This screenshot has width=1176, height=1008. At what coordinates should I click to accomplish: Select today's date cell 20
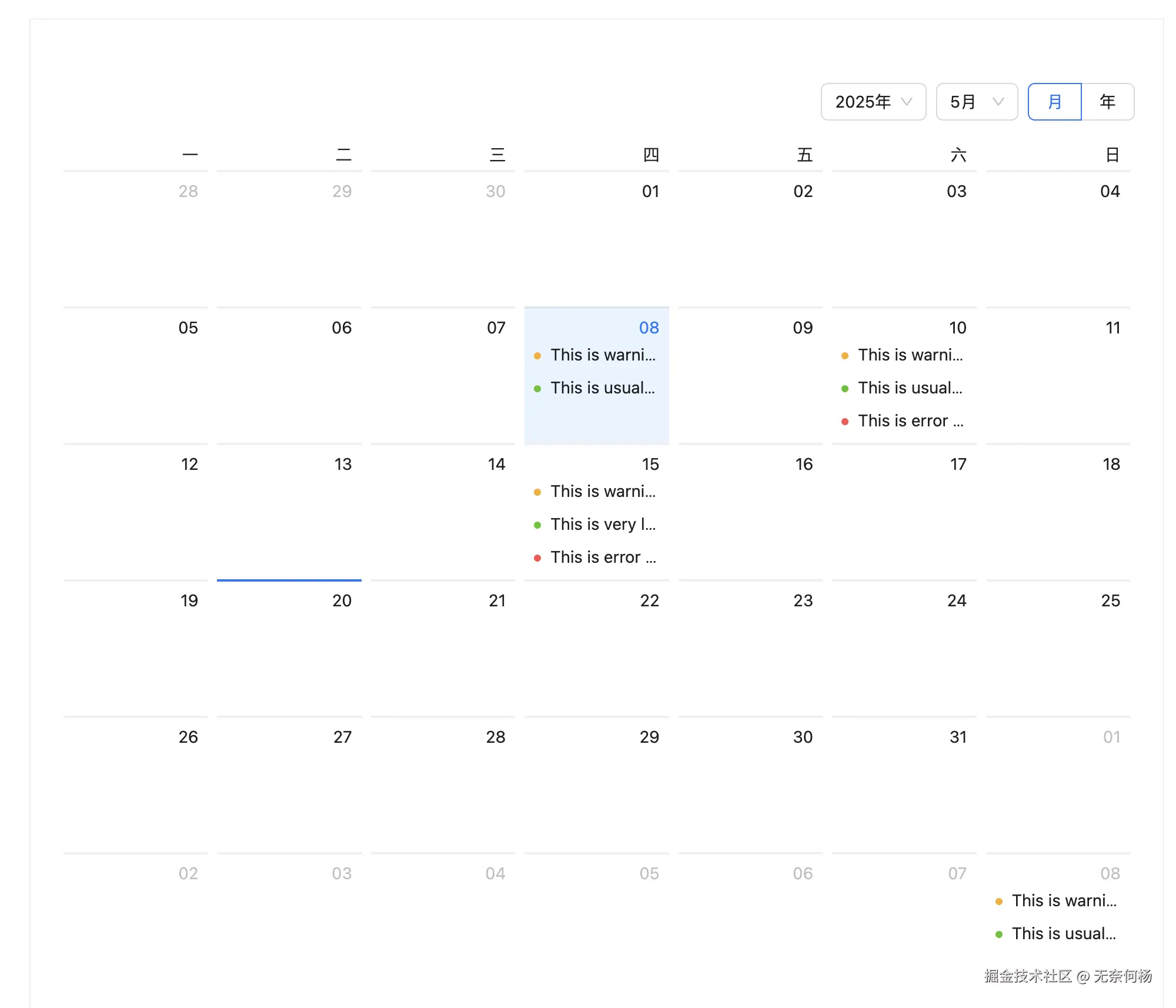pos(342,600)
